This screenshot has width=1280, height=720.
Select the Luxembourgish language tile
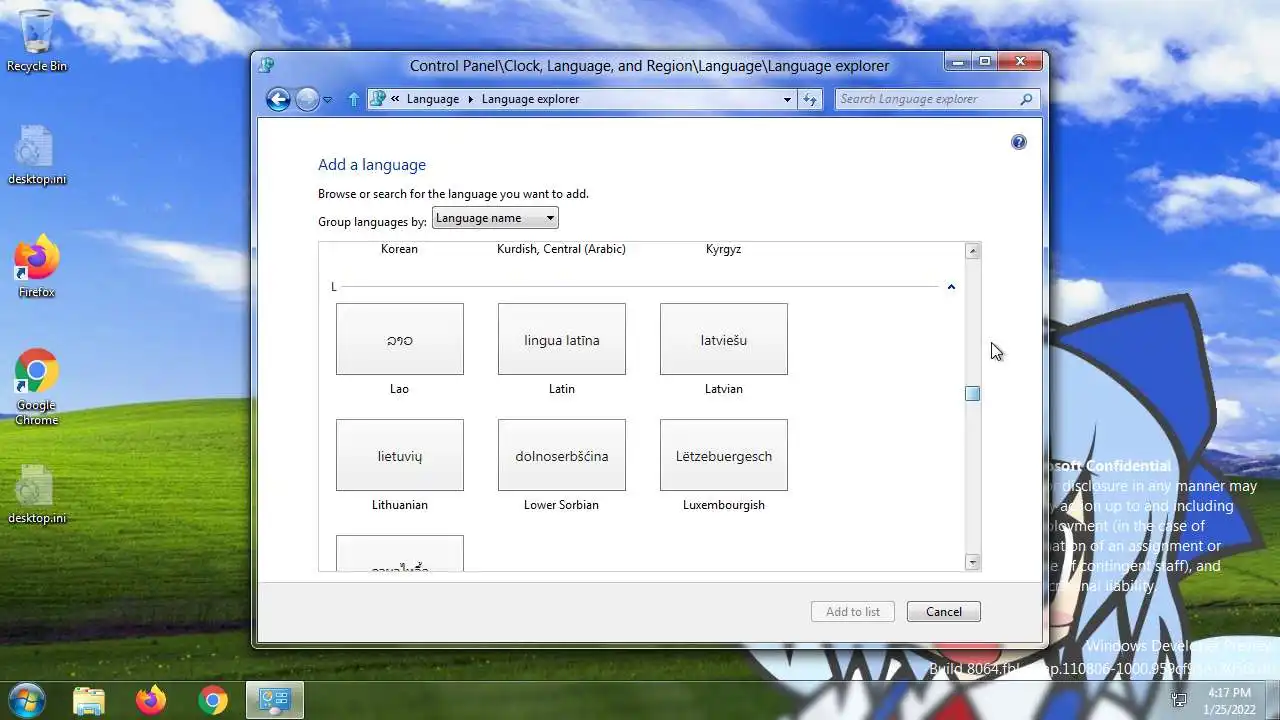(x=724, y=455)
